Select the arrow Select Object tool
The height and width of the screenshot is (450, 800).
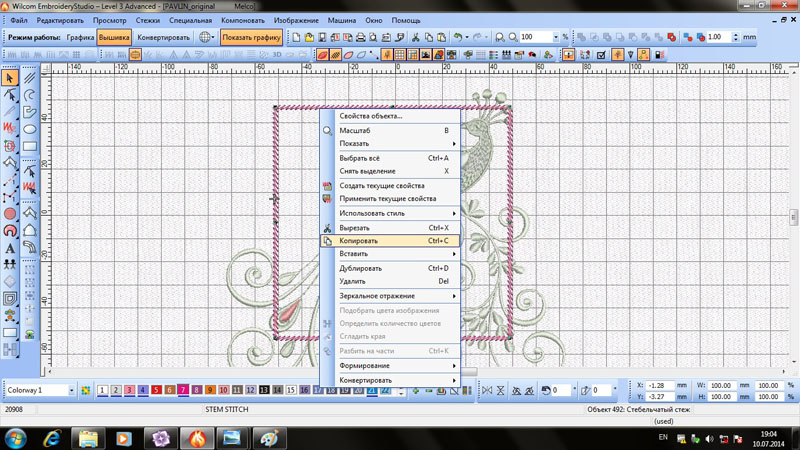10,77
